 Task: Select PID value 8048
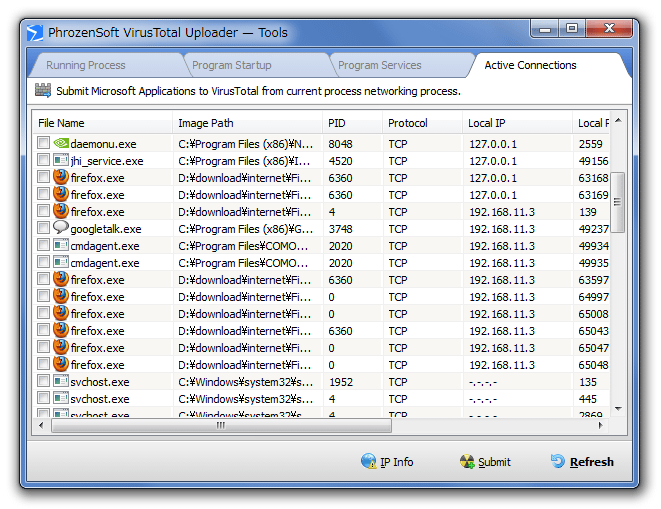click(x=340, y=144)
